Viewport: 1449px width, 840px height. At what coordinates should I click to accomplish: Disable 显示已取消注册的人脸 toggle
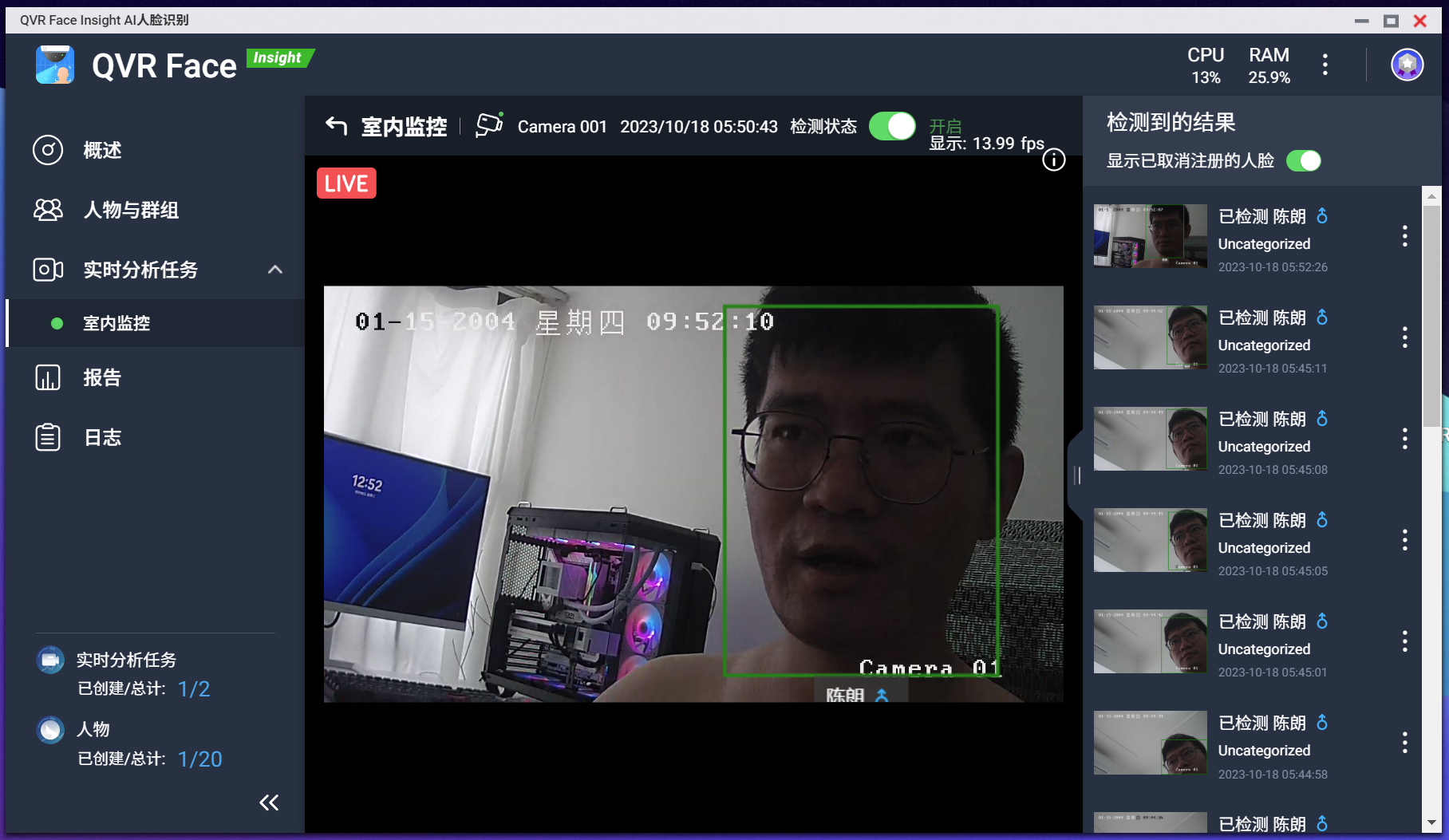[x=1303, y=160]
